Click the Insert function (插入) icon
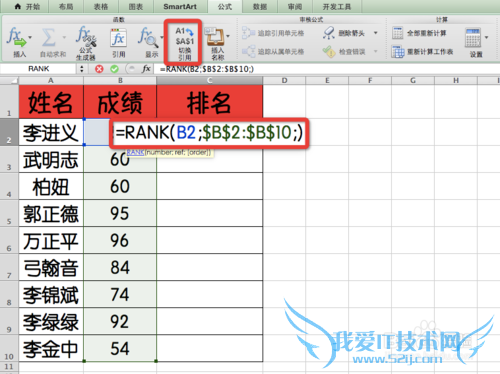This screenshot has width=500, height=374. (x=16, y=37)
